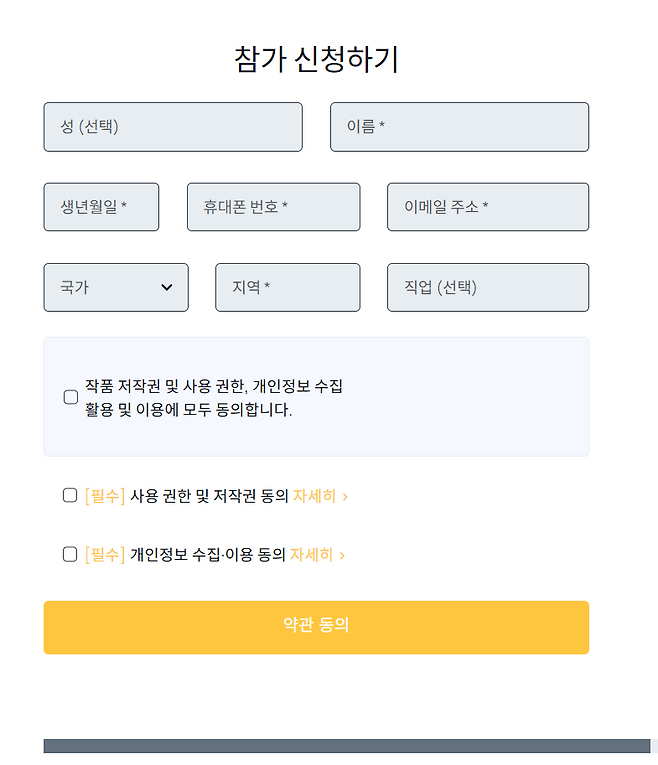
Task: Click the 모두 동의합니다 agreement text label
Action: (x=214, y=397)
